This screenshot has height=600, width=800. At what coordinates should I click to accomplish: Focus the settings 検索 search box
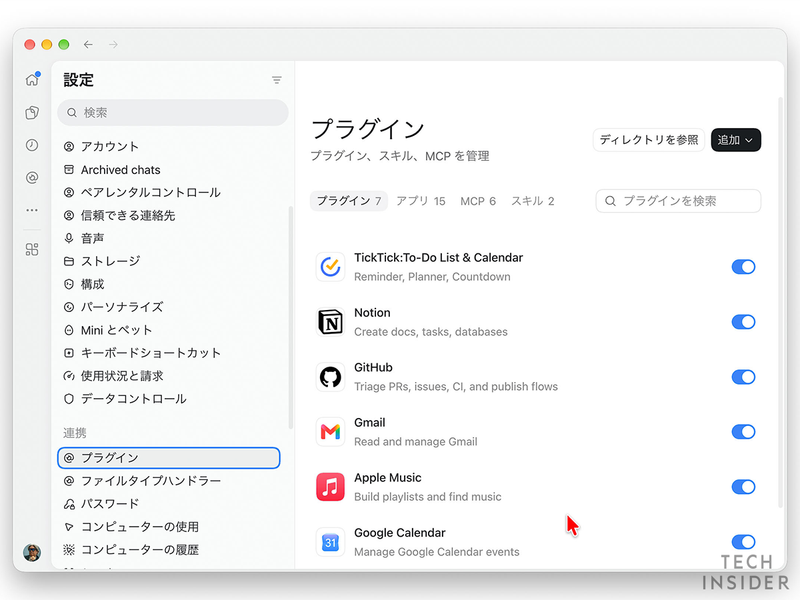coord(173,112)
